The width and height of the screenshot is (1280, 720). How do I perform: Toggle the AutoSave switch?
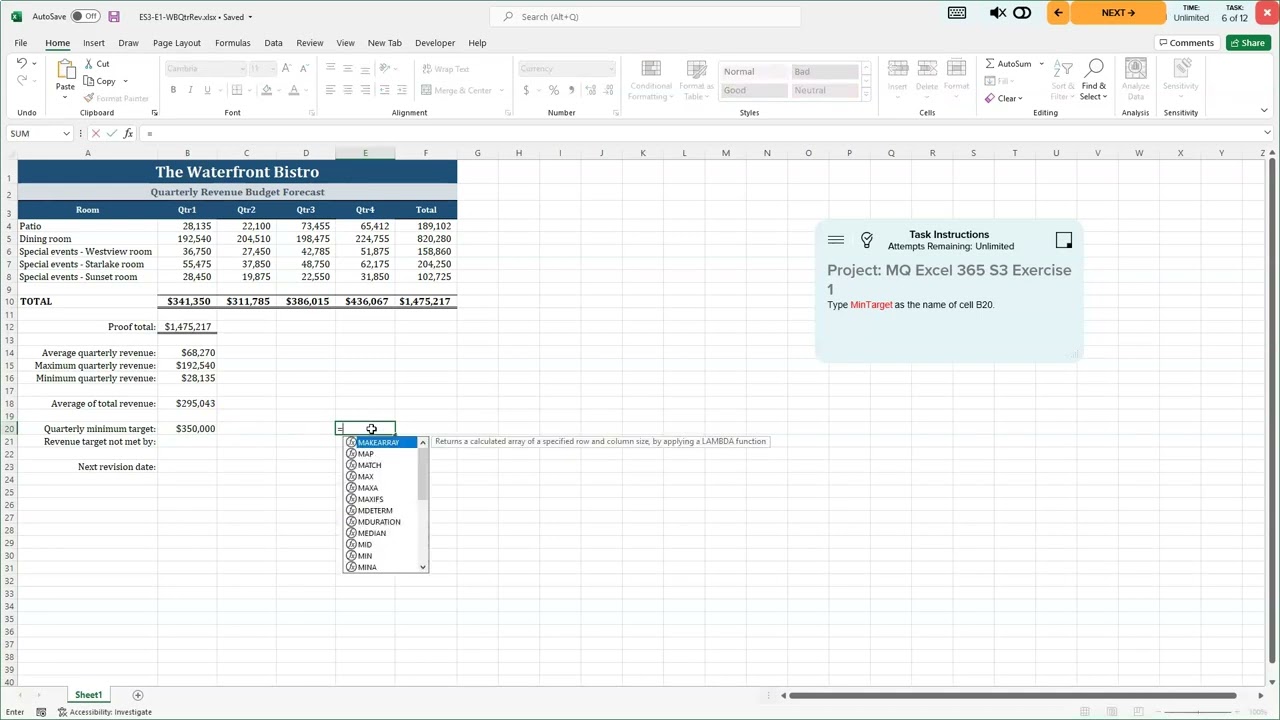85,17
